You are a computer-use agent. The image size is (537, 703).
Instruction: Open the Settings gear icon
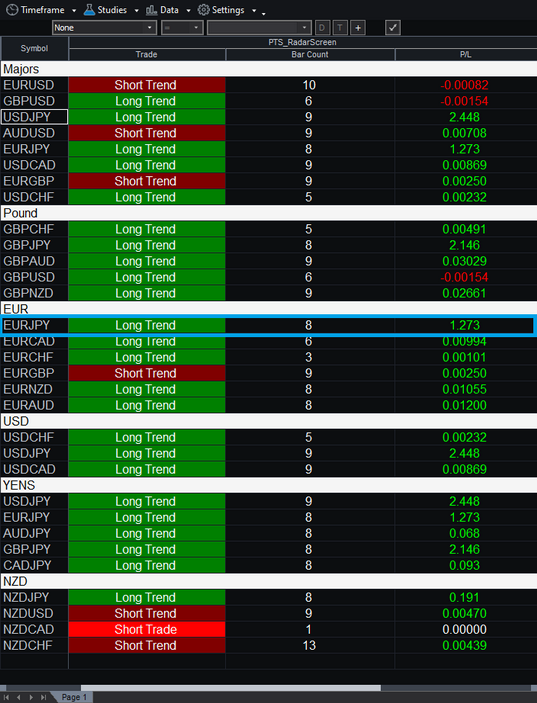tap(204, 9)
